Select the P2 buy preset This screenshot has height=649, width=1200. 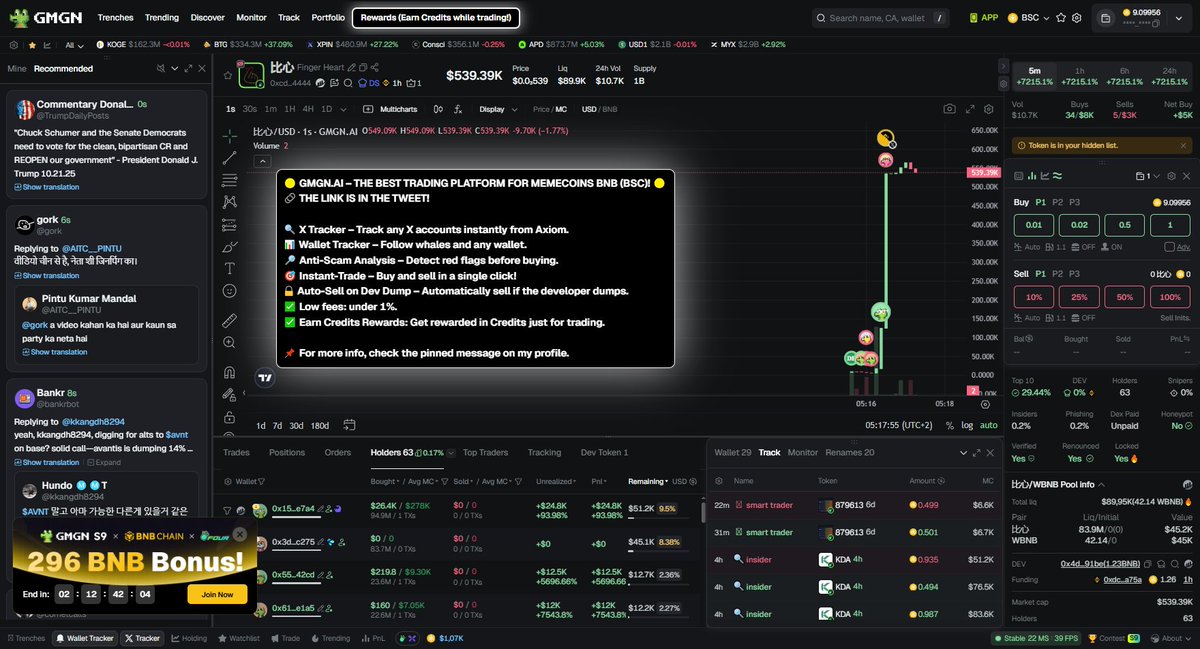pyautogui.click(x=1057, y=202)
